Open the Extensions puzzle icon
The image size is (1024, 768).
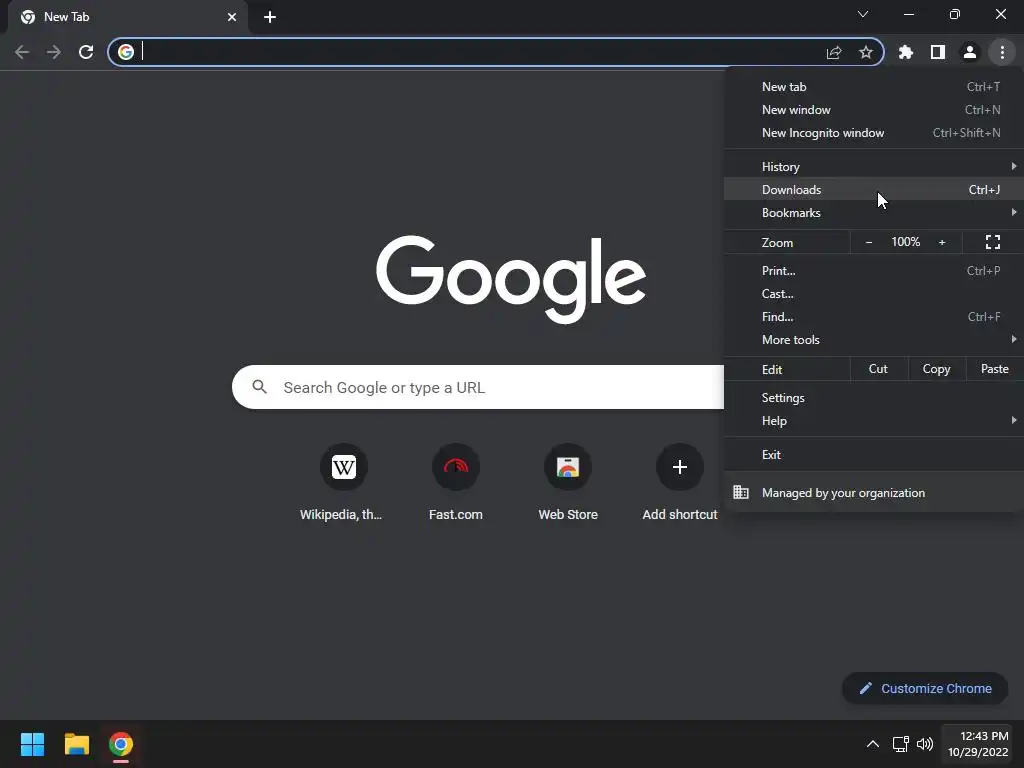pos(906,52)
